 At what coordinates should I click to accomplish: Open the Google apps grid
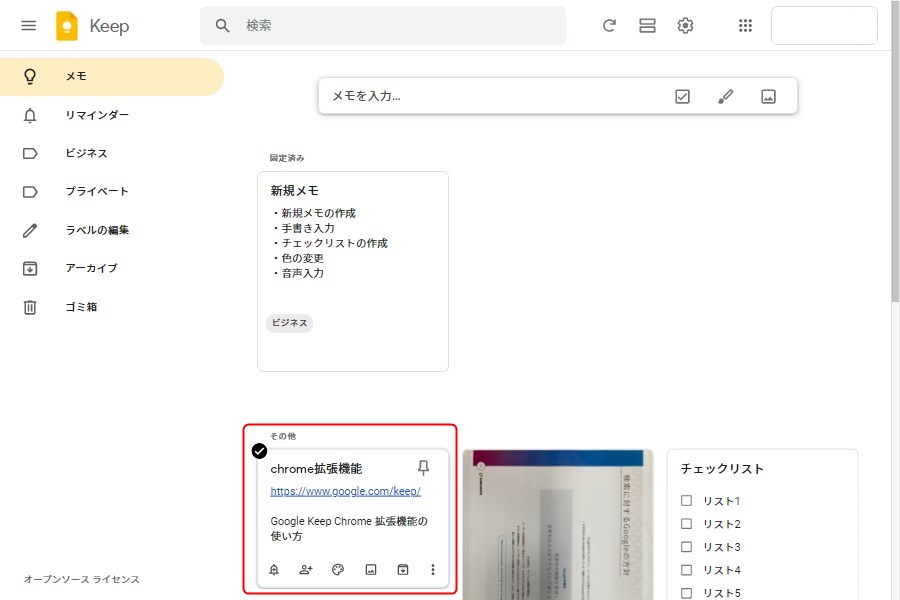pos(745,26)
